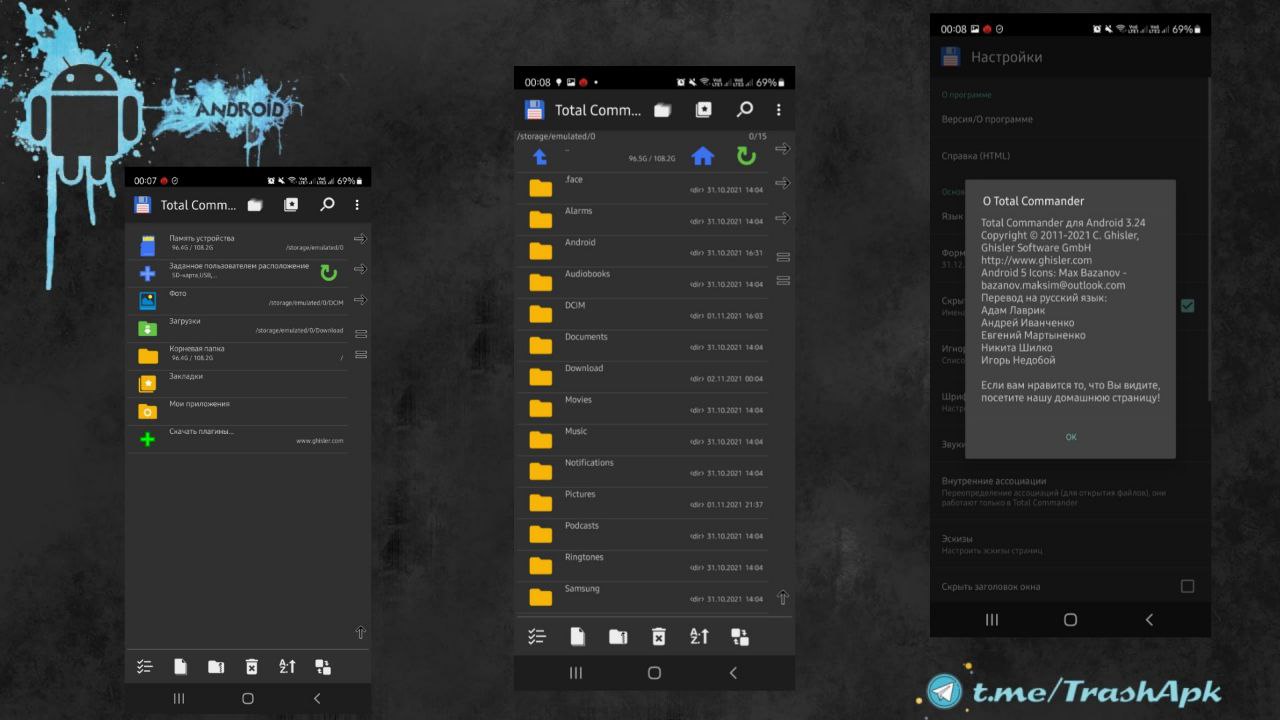1280x720 pixels.
Task: Tap the /storage/emulated/0 path bar text
Action: (556, 136)
